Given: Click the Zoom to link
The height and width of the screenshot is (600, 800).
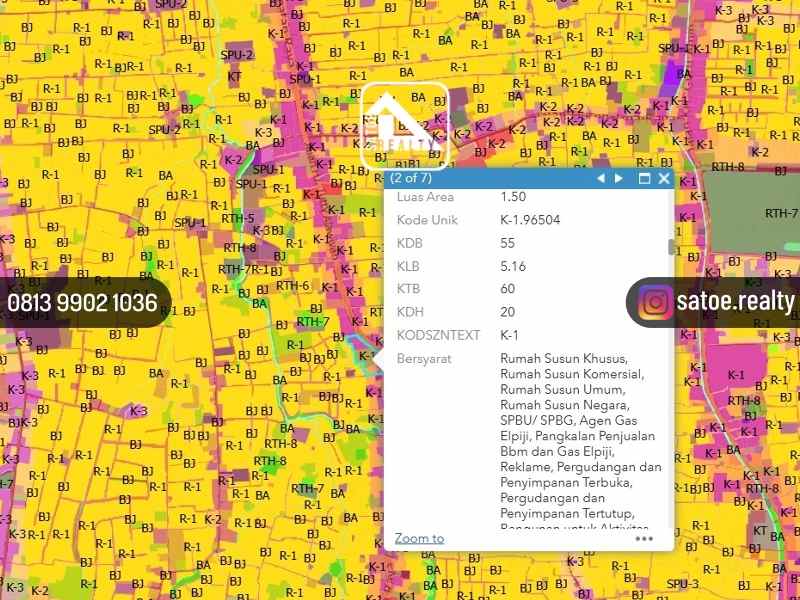Looking at the screenshot, I should coord(419,538).
